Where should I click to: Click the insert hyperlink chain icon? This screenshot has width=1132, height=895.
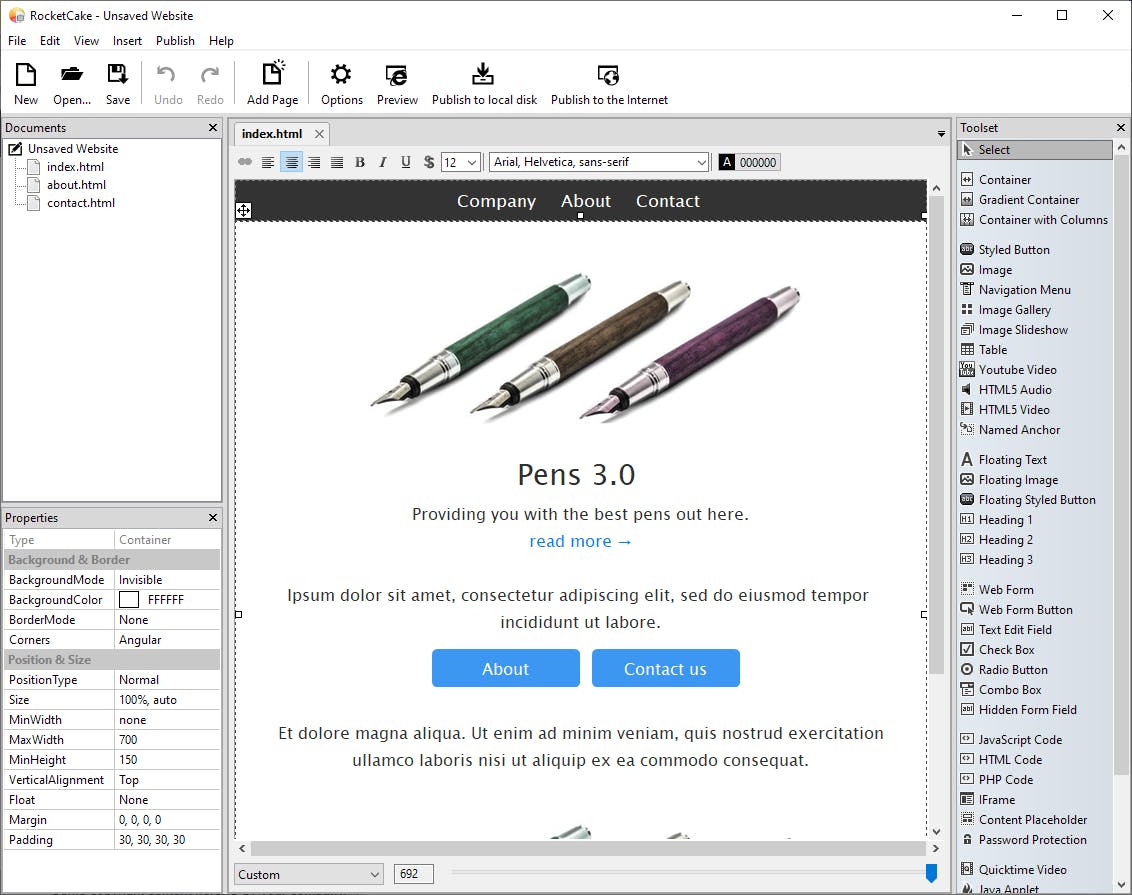pos(245,162)
